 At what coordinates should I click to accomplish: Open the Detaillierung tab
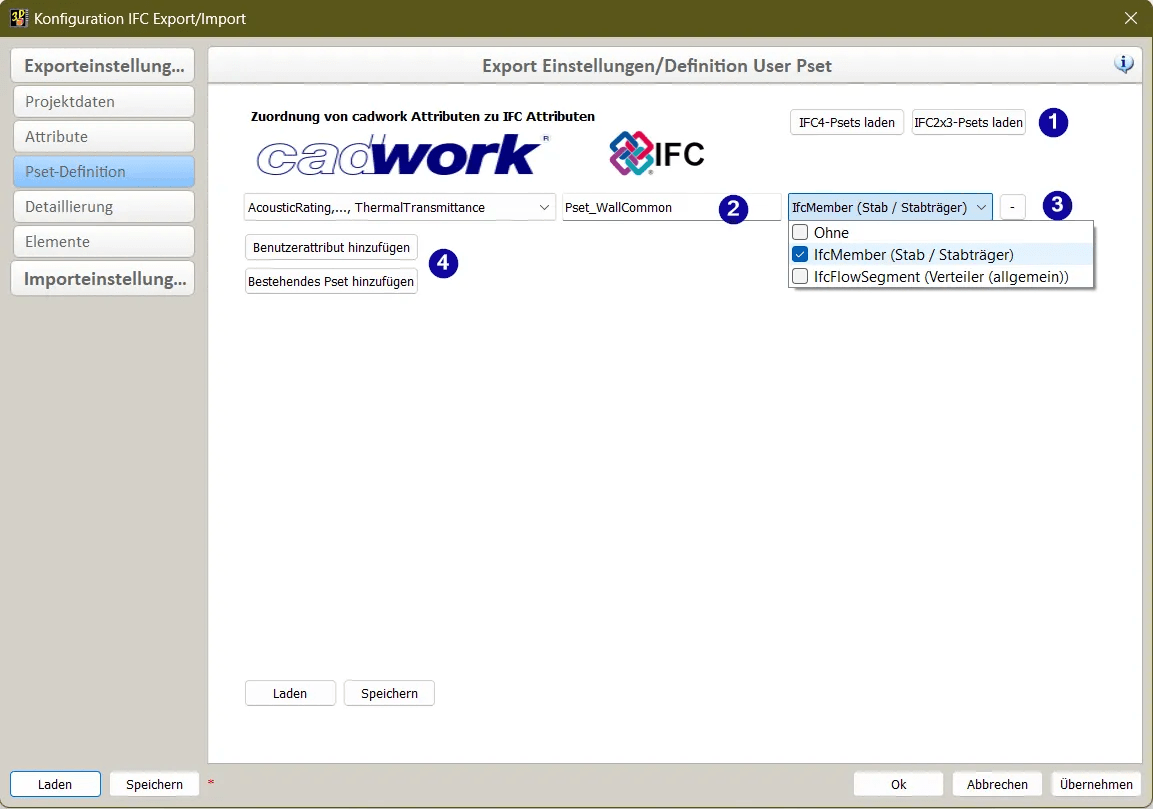(103, 207)
